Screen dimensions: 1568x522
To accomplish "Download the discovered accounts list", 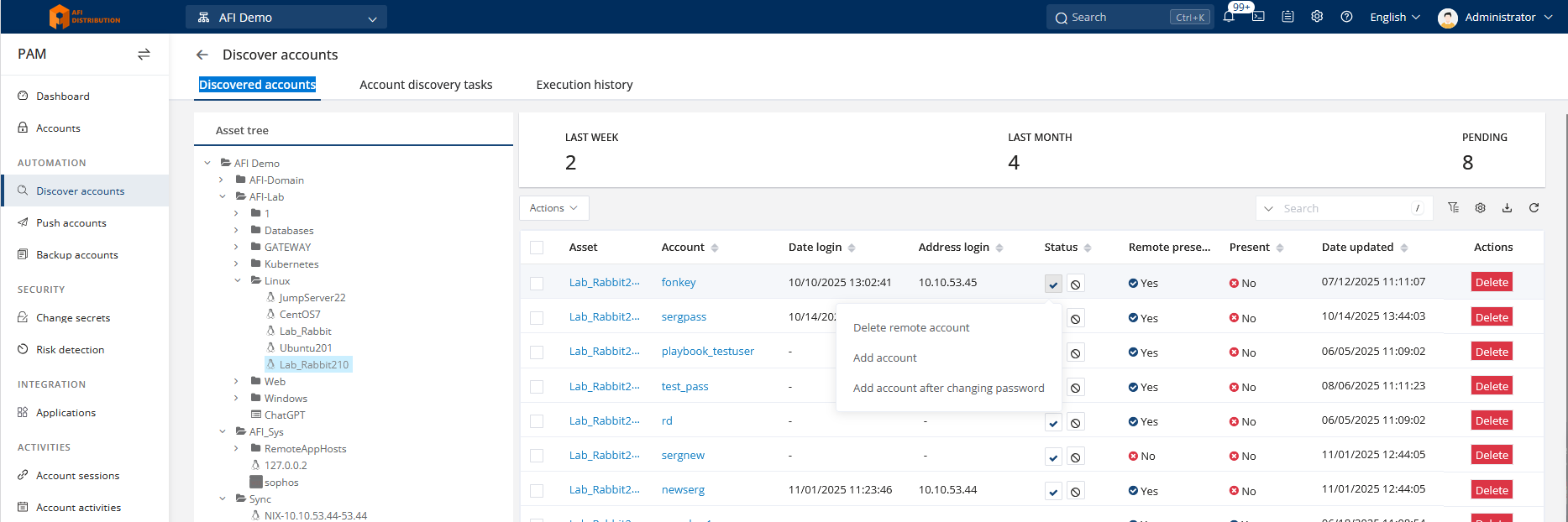I will 1507,208.
